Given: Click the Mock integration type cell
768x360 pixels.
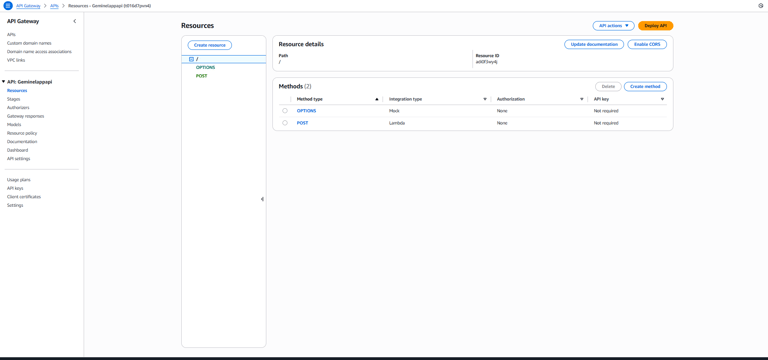Looking at the screenshot, I should [394, 111].
